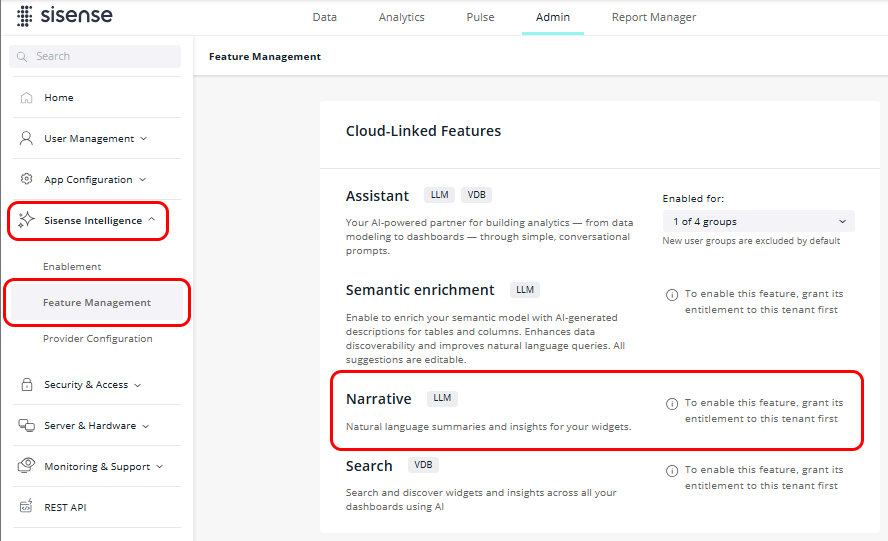Click the Monitoring & Support icon

pos(27,466)
